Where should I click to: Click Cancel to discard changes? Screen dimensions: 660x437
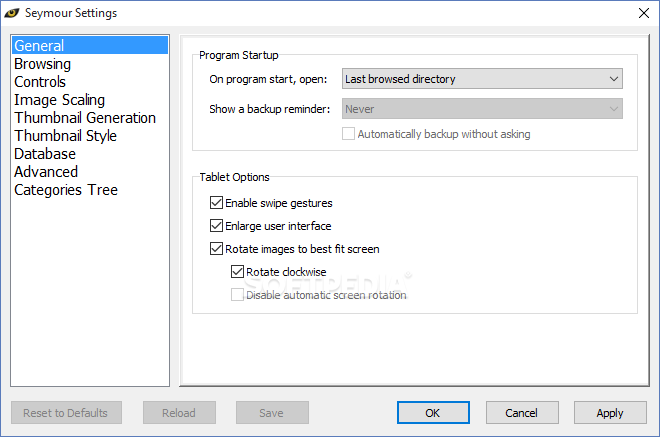pos(522,413)
